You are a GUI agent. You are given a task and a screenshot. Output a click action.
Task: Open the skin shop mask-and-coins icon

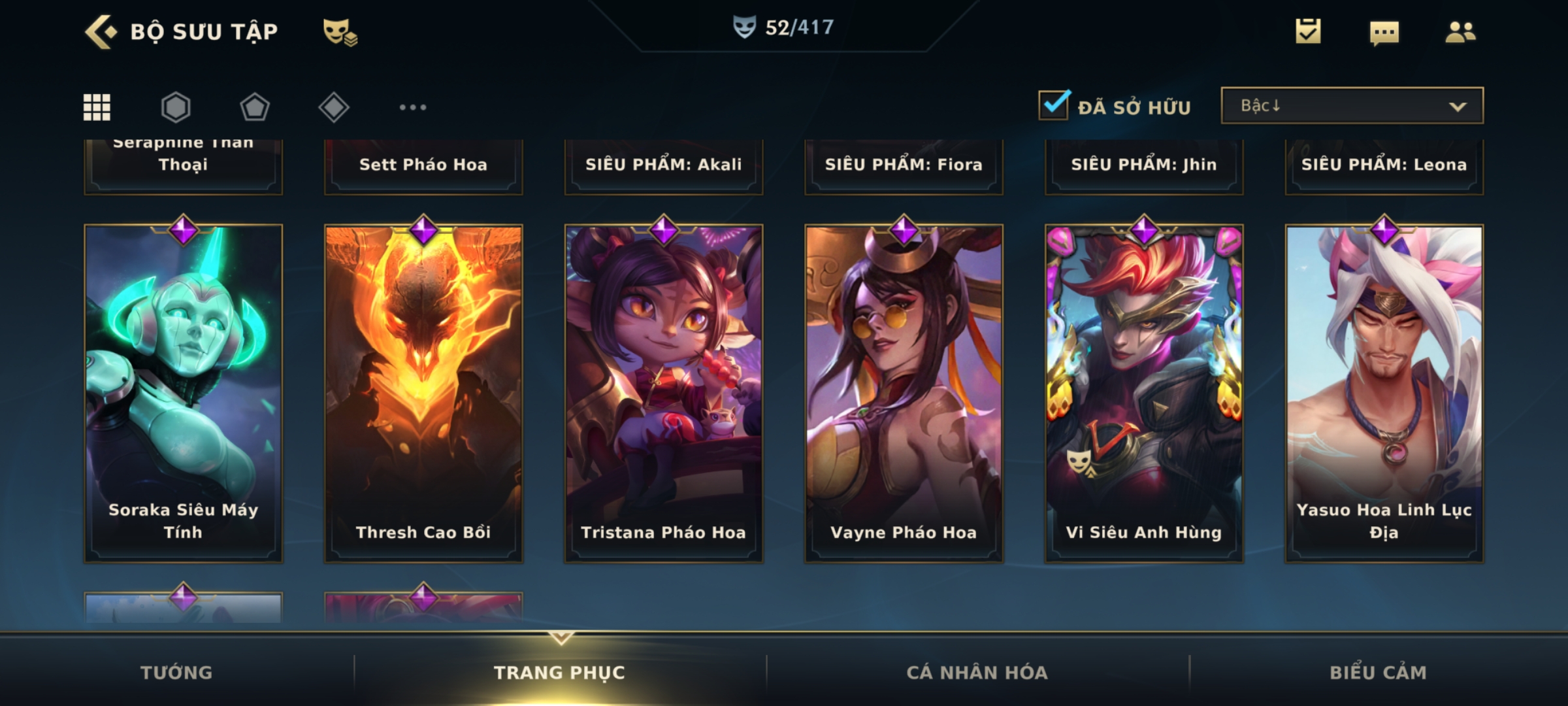click(340, 32)
